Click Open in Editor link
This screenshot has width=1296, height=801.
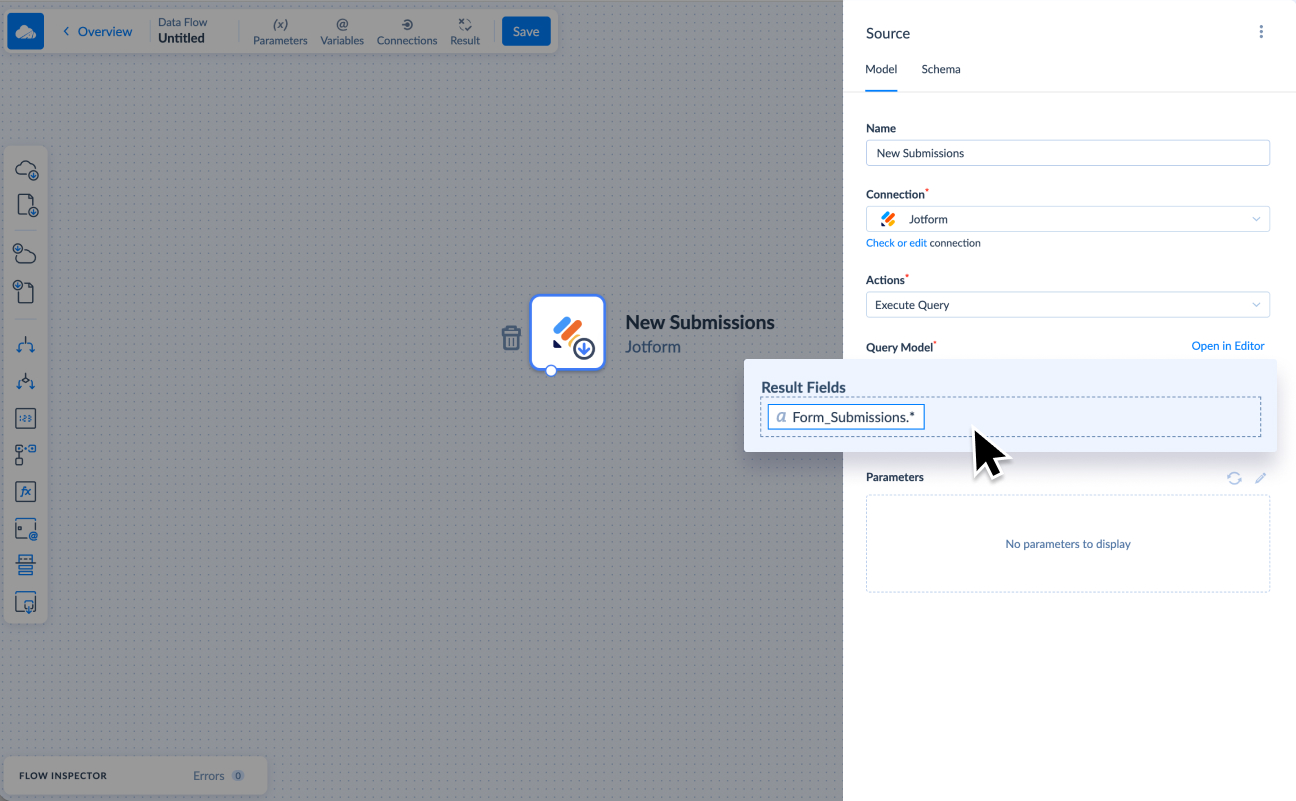pyautogui.click(x=1228, y=346)
